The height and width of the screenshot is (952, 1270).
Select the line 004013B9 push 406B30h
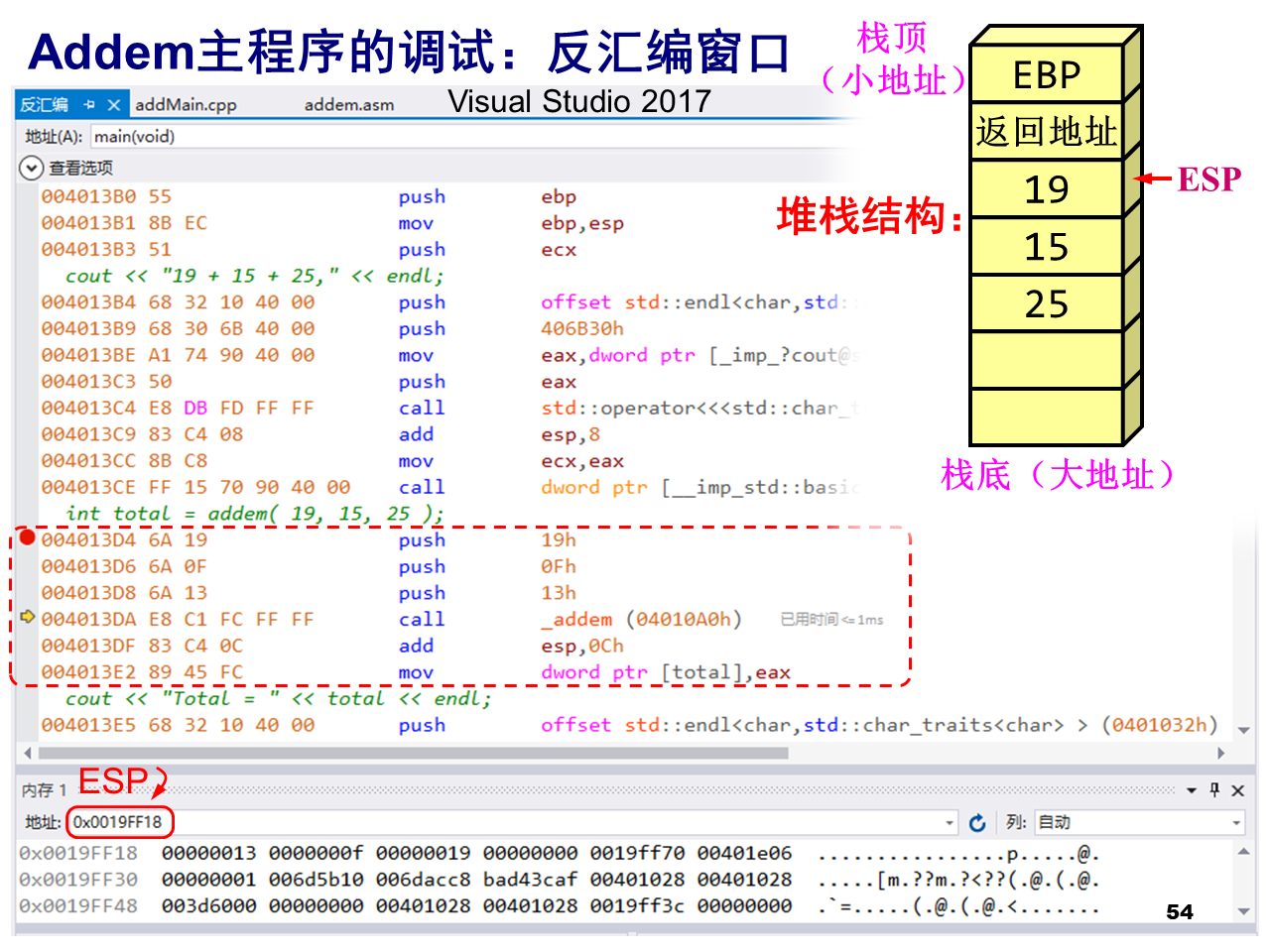tap(332, 328)
